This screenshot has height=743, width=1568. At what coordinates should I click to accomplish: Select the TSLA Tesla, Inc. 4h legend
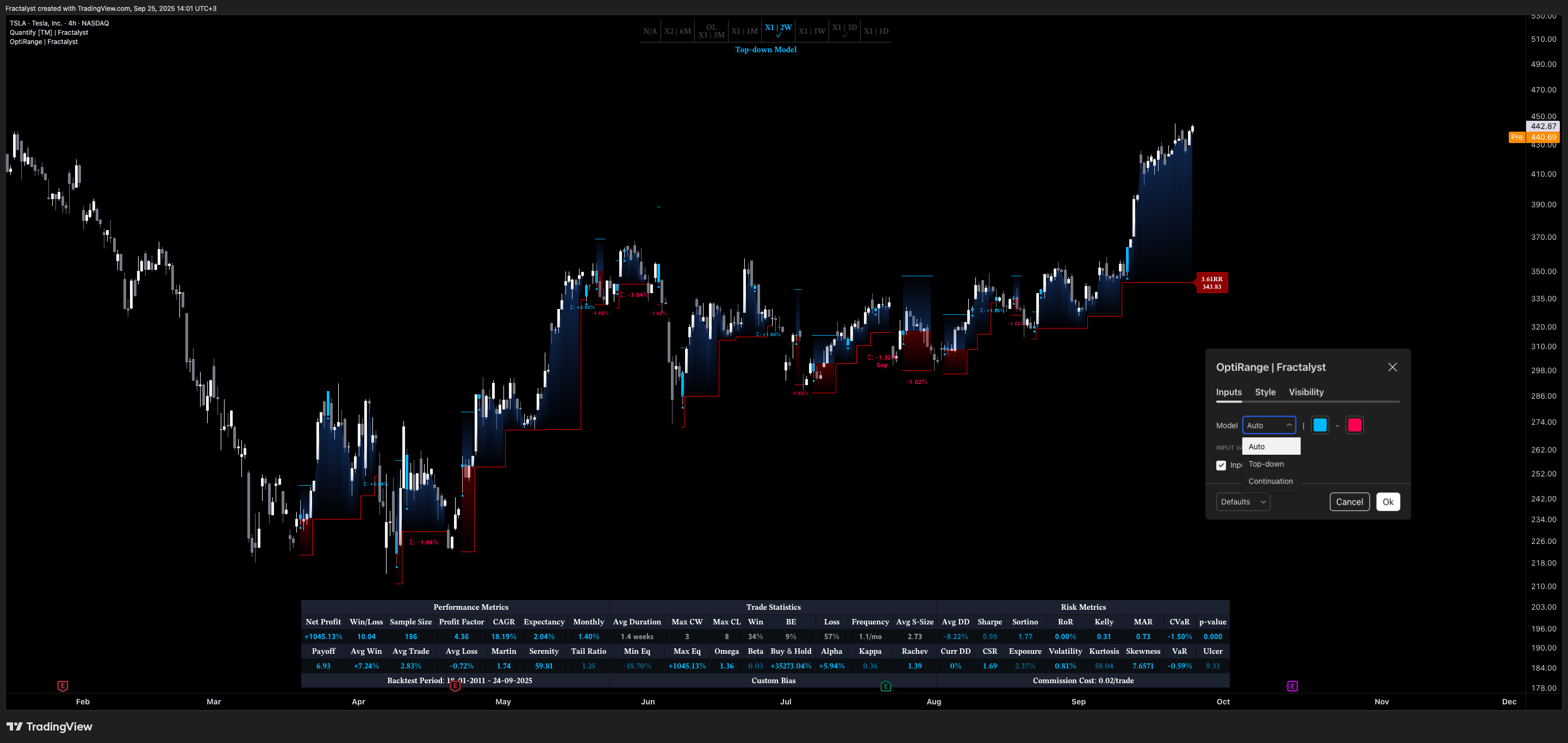(x=59, y=23)
